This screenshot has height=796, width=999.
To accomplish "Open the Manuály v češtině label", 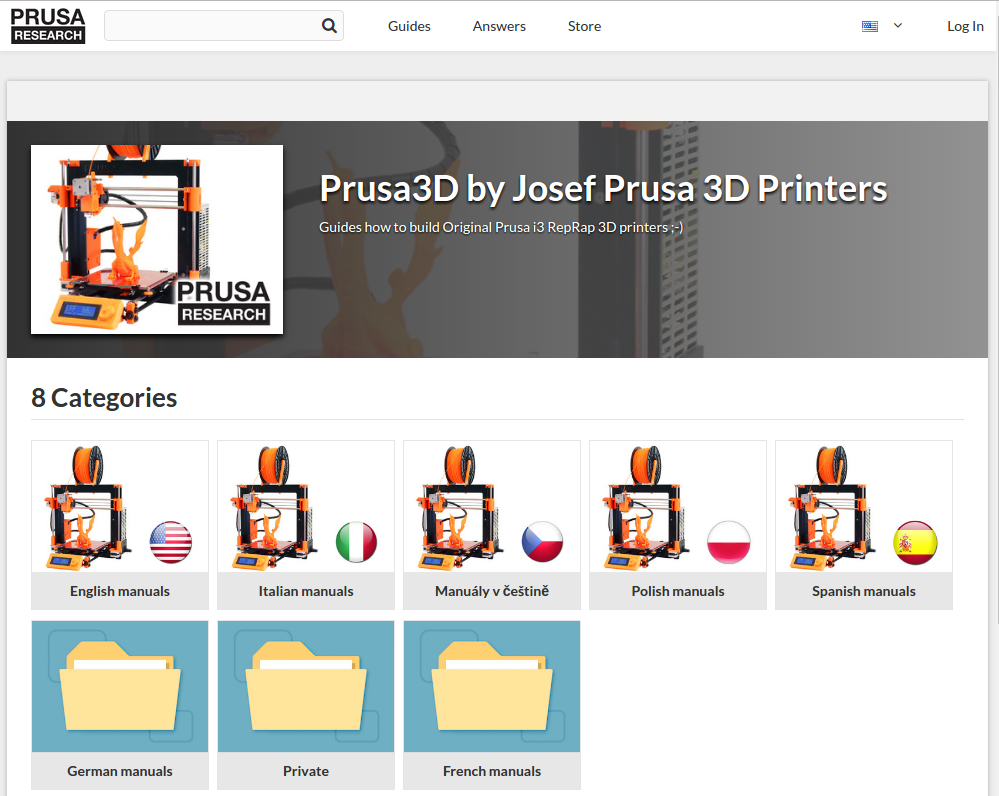I will click(492, 591).
